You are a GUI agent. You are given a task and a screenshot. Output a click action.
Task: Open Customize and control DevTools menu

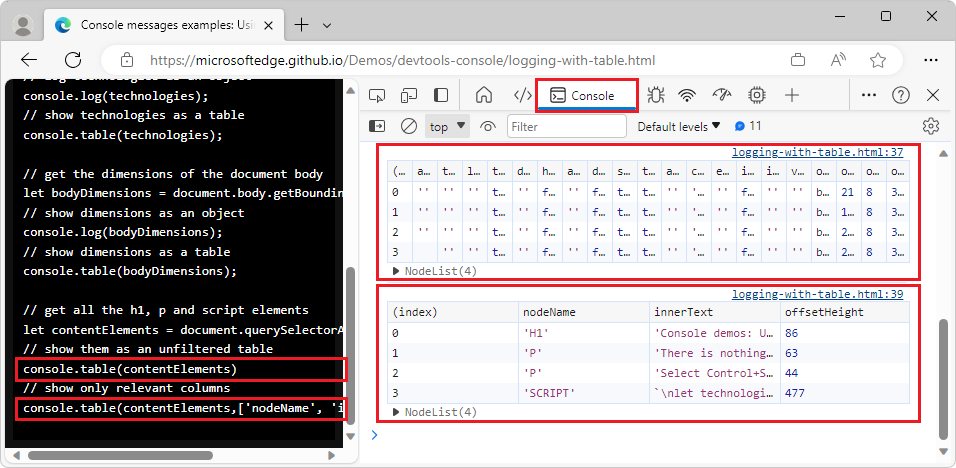pos(869,96)
